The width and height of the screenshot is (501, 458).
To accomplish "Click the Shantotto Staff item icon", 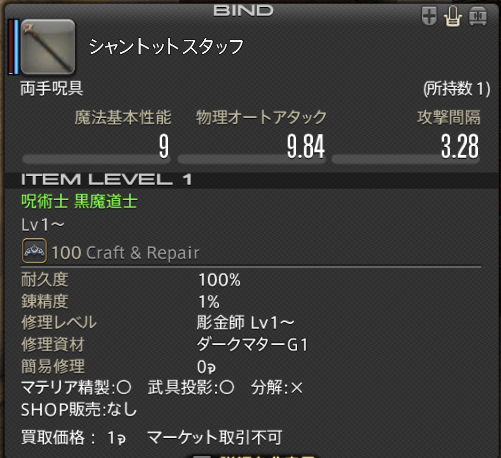I will point(48,47).
